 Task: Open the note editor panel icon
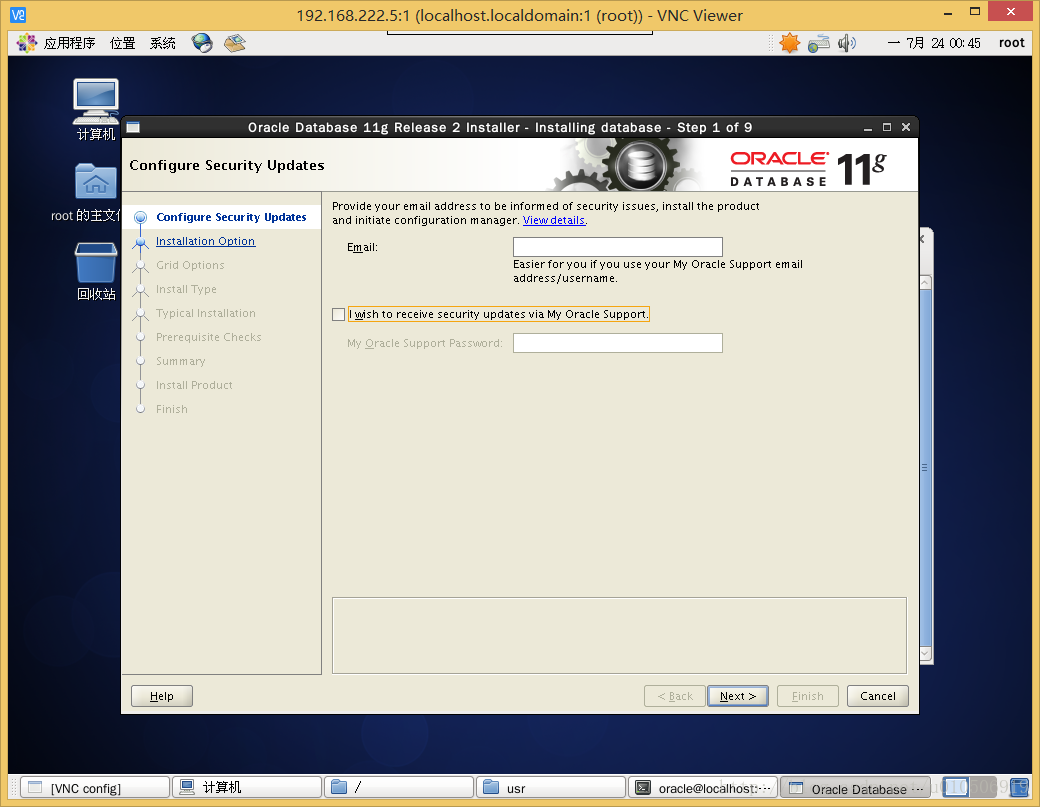235,43
